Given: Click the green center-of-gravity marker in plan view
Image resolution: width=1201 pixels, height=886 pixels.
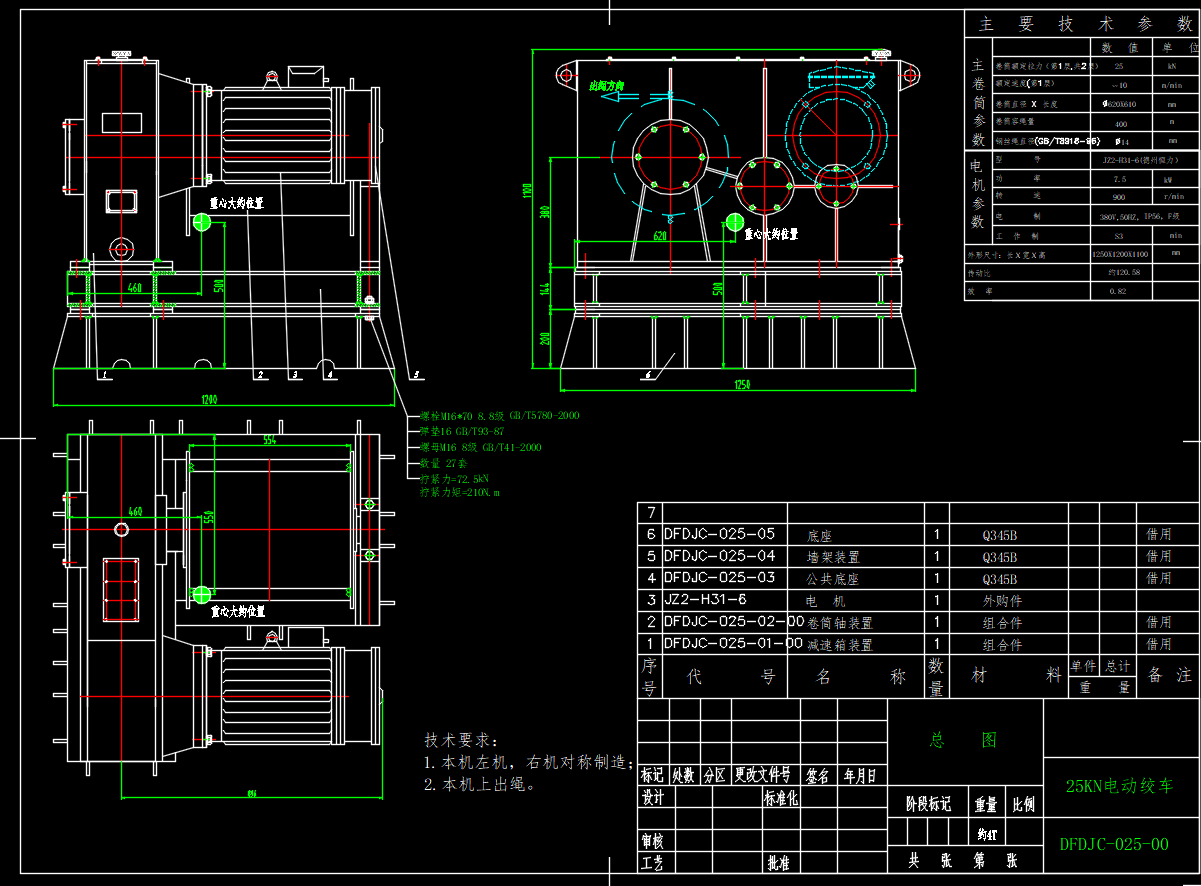Looking at the screenshot, I should pyautogui.click(x=203, y=596).
